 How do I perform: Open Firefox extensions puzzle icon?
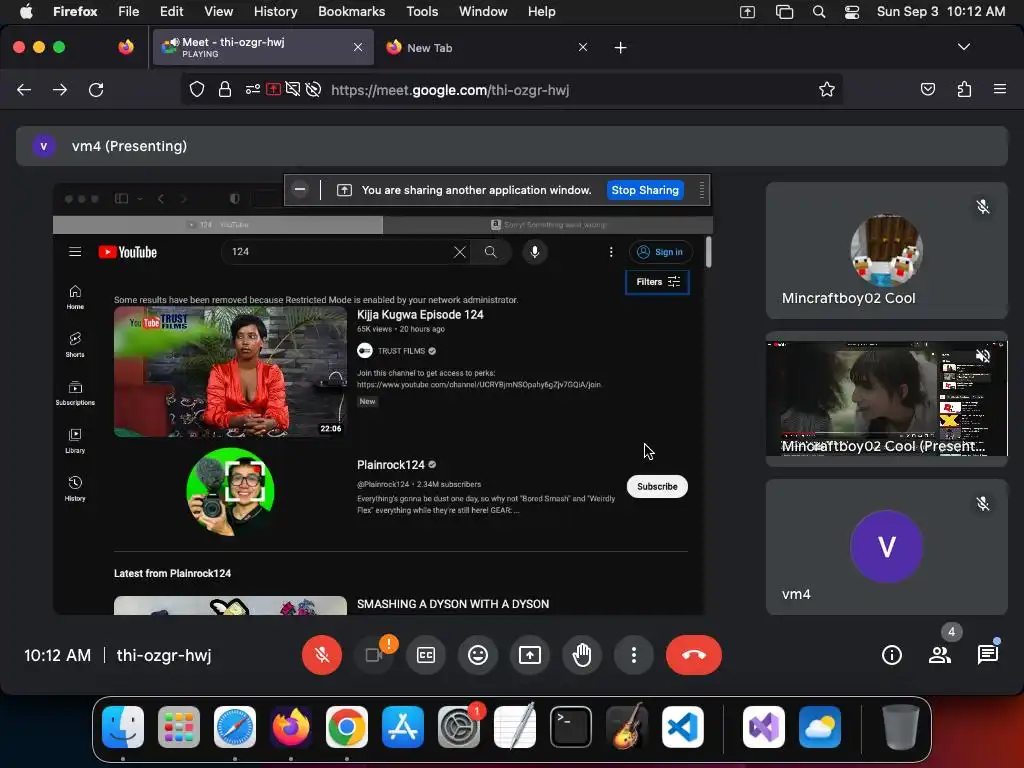click(964, 89)
